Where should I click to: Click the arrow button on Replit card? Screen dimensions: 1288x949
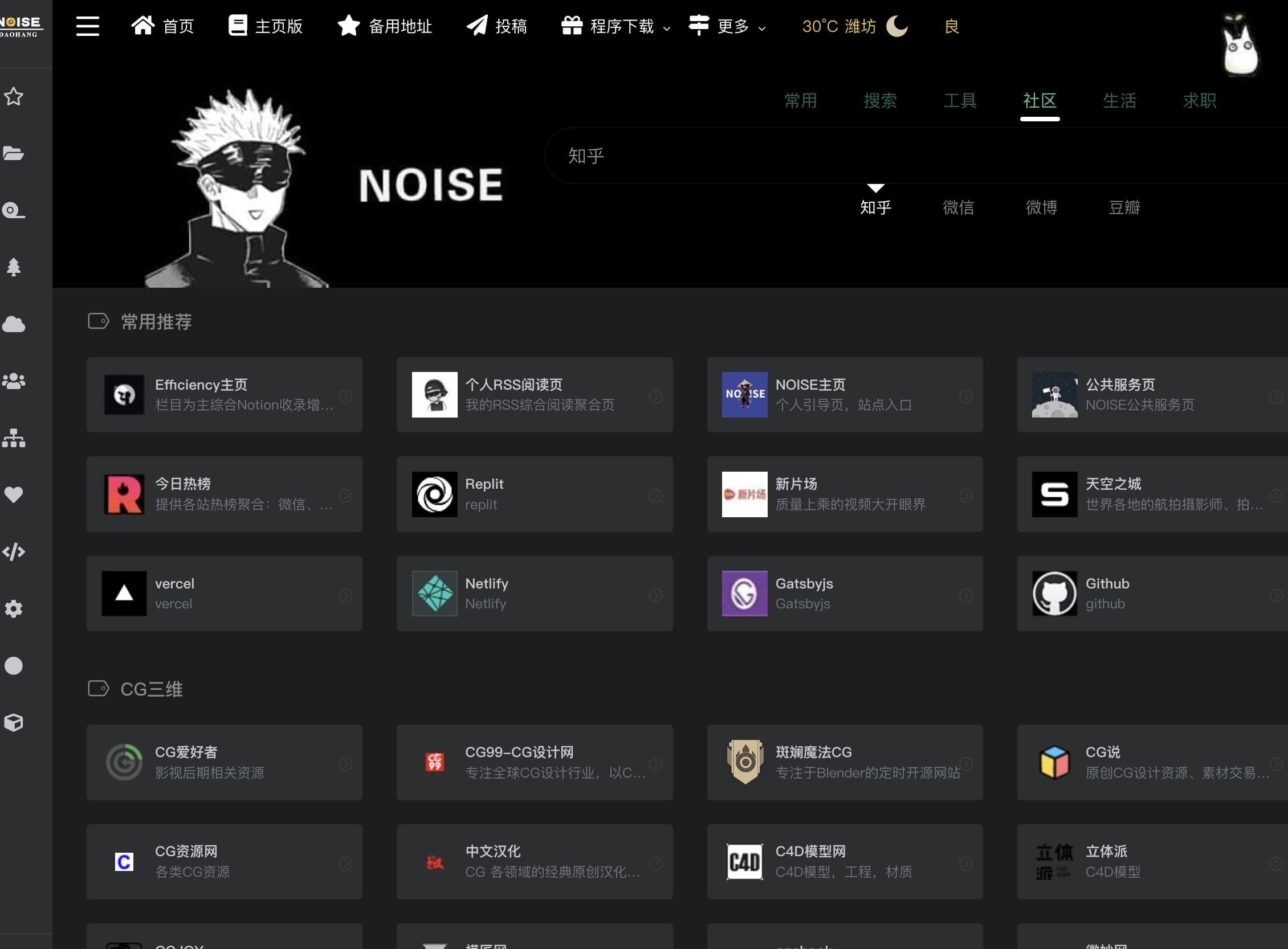click(x=655, y=496)
